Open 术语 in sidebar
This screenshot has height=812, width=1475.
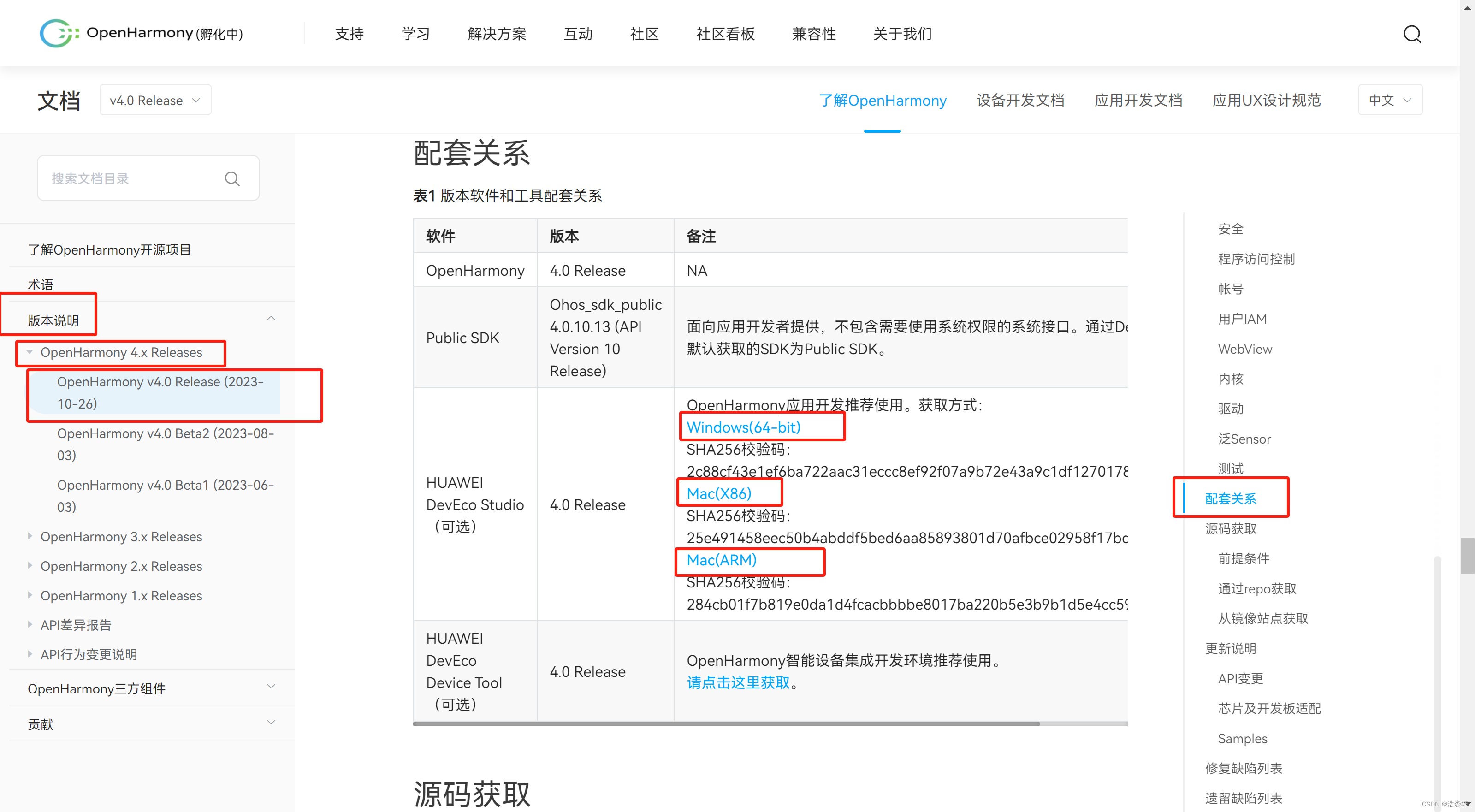(41, 284)
